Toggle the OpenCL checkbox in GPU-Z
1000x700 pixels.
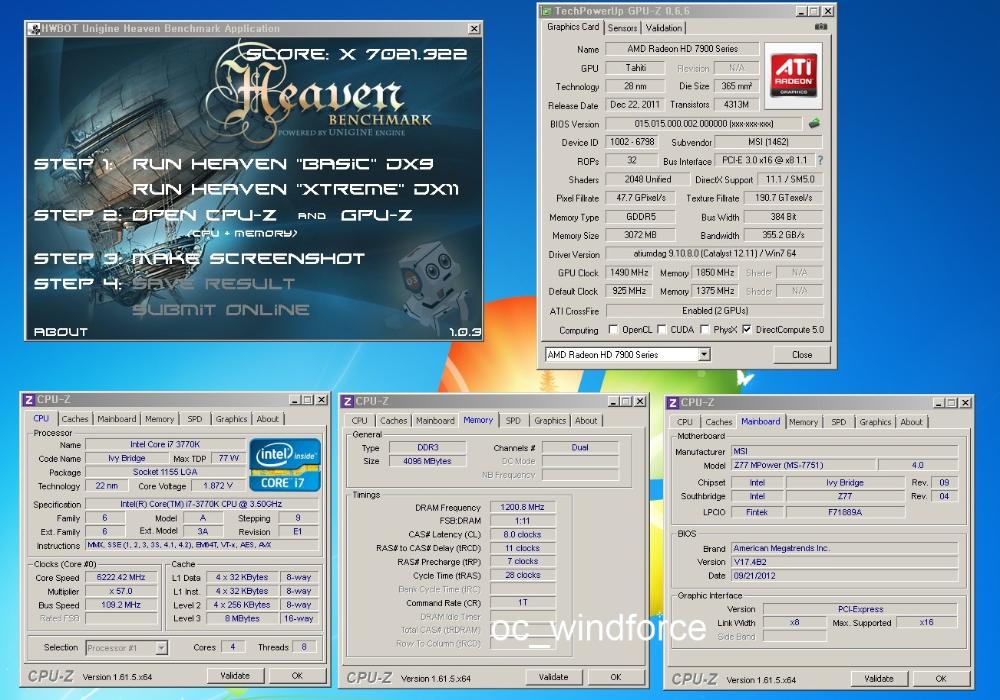[613, 330]
